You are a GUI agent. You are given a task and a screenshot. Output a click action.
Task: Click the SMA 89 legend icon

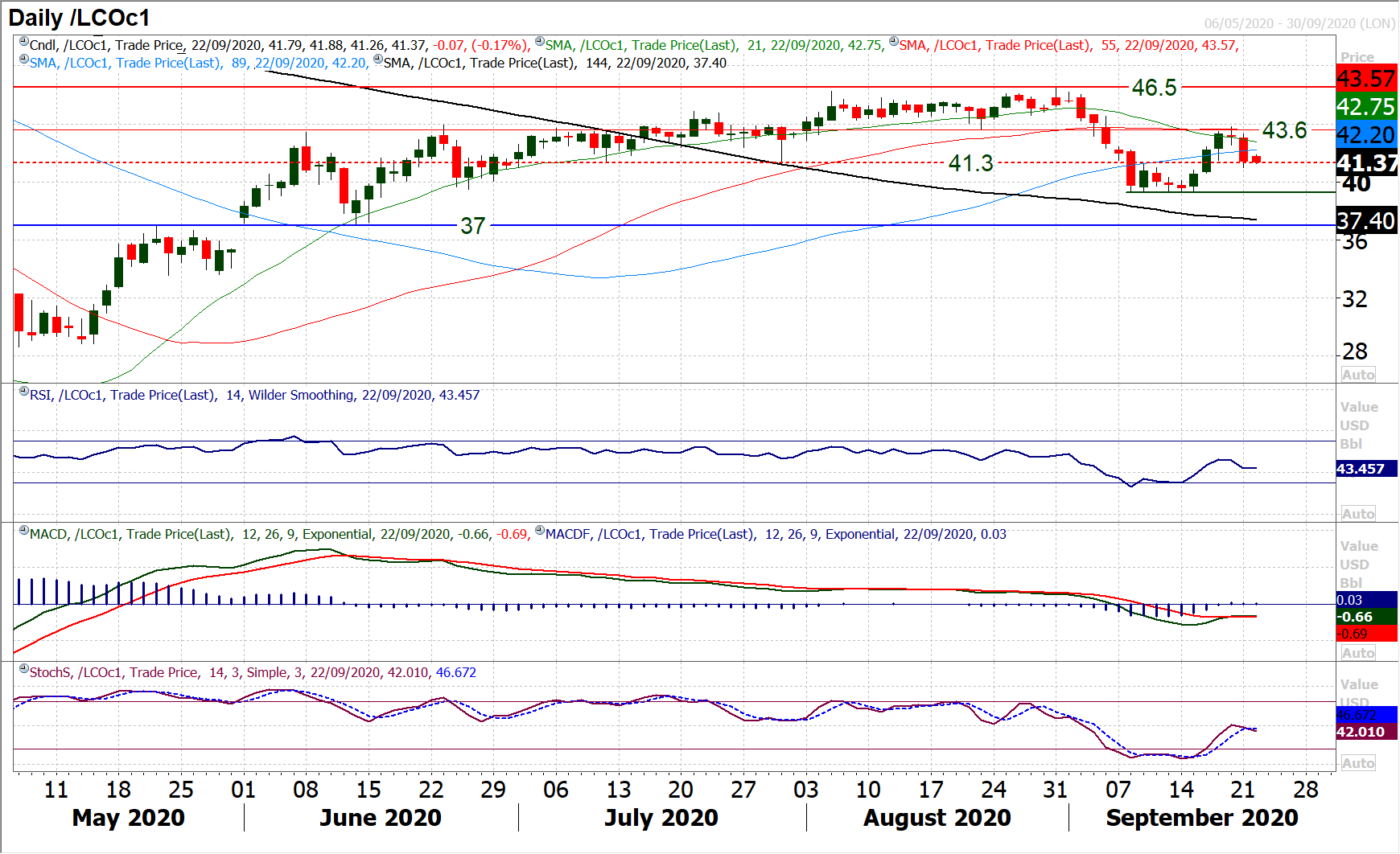(x=23, y=60)
